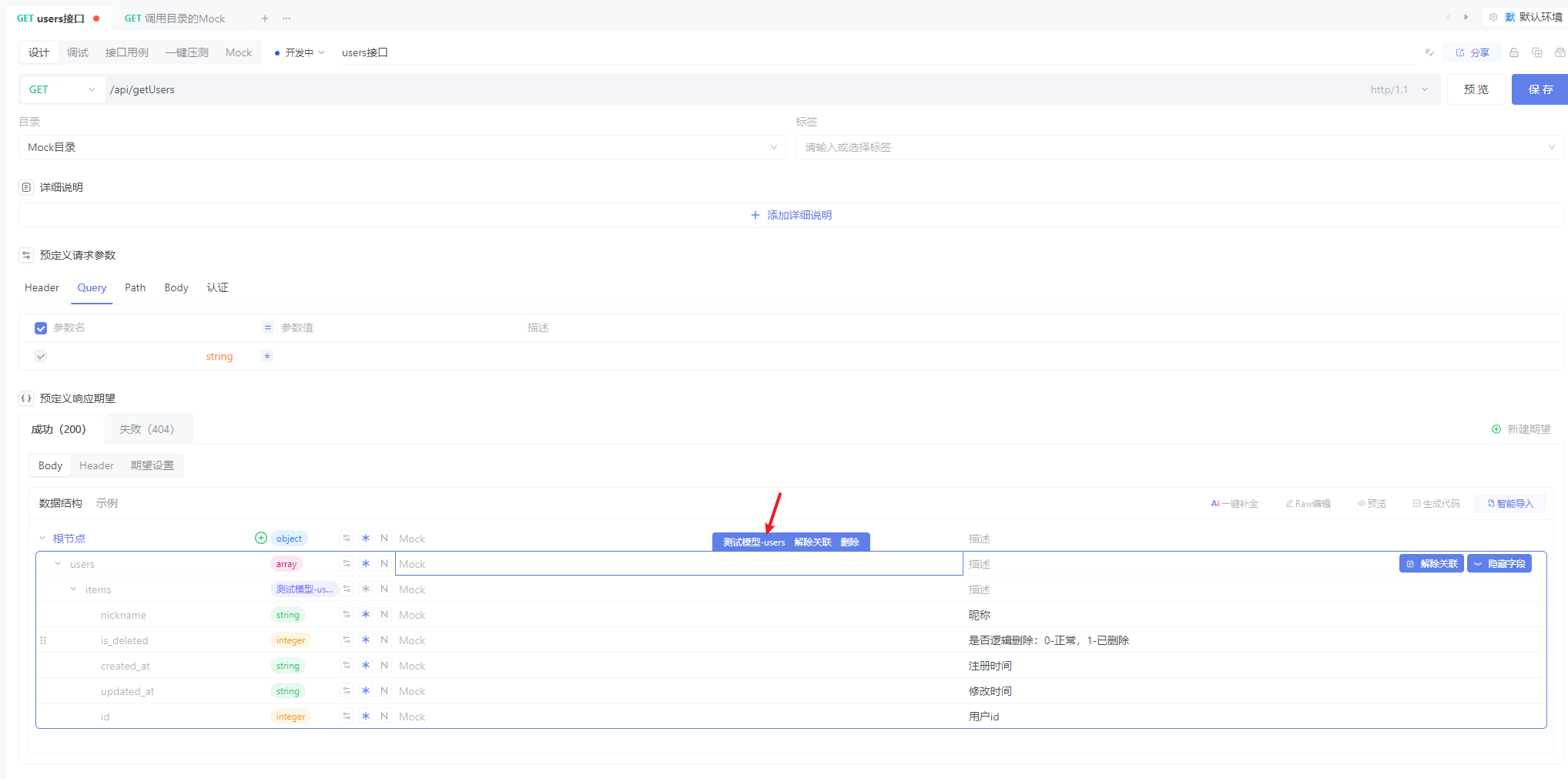Click the 保存 save button

tap(1540, 89)
